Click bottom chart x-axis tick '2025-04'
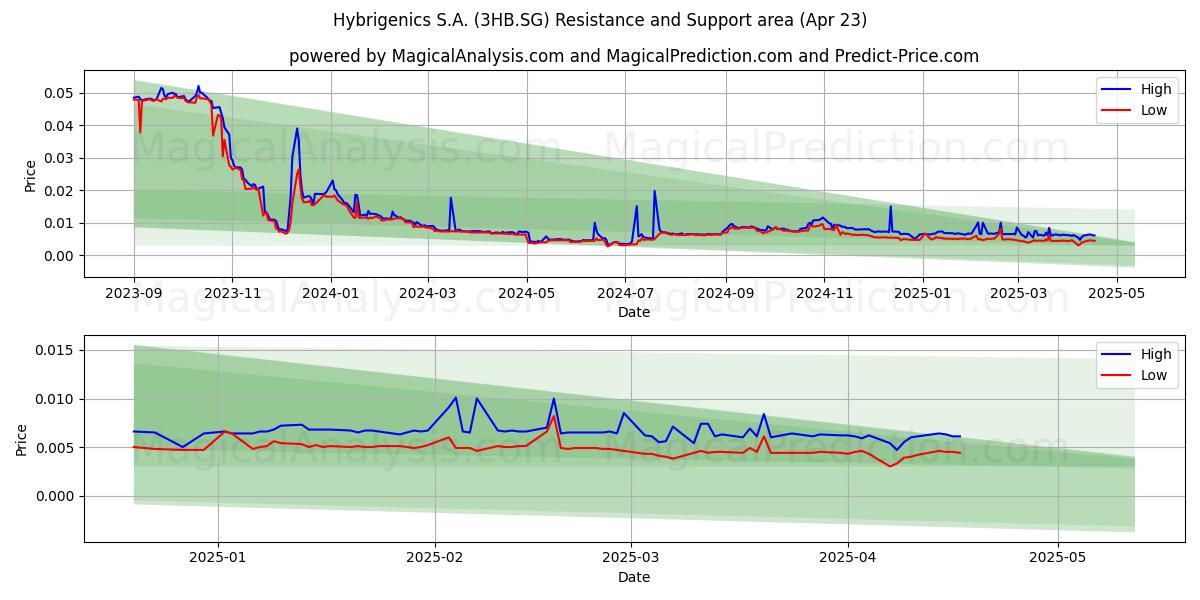The image size is (1200, 600). (848, 559)
